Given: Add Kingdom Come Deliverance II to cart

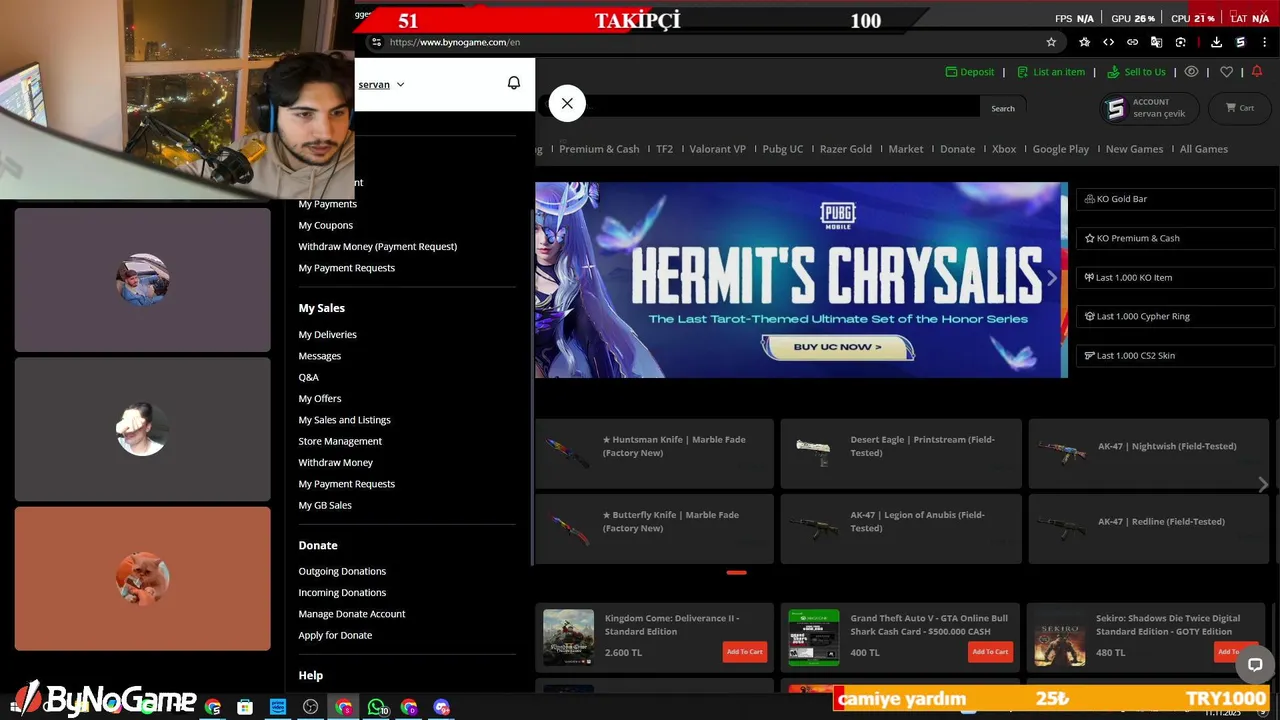Looking at the screenshot, I should click(744, 652).
